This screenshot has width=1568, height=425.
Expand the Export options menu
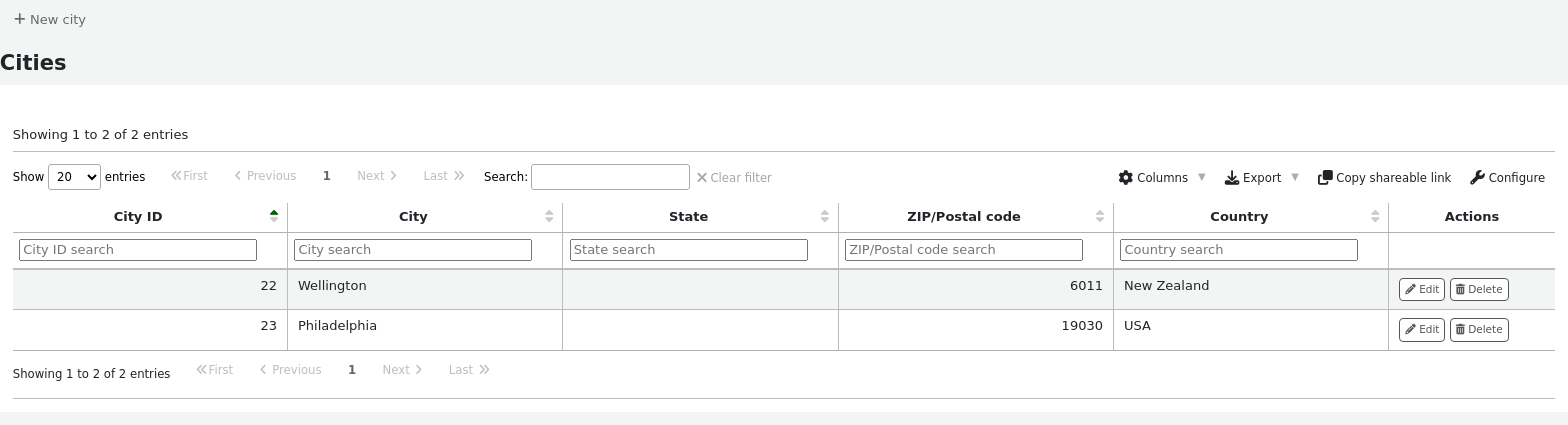click(1261, 177)
